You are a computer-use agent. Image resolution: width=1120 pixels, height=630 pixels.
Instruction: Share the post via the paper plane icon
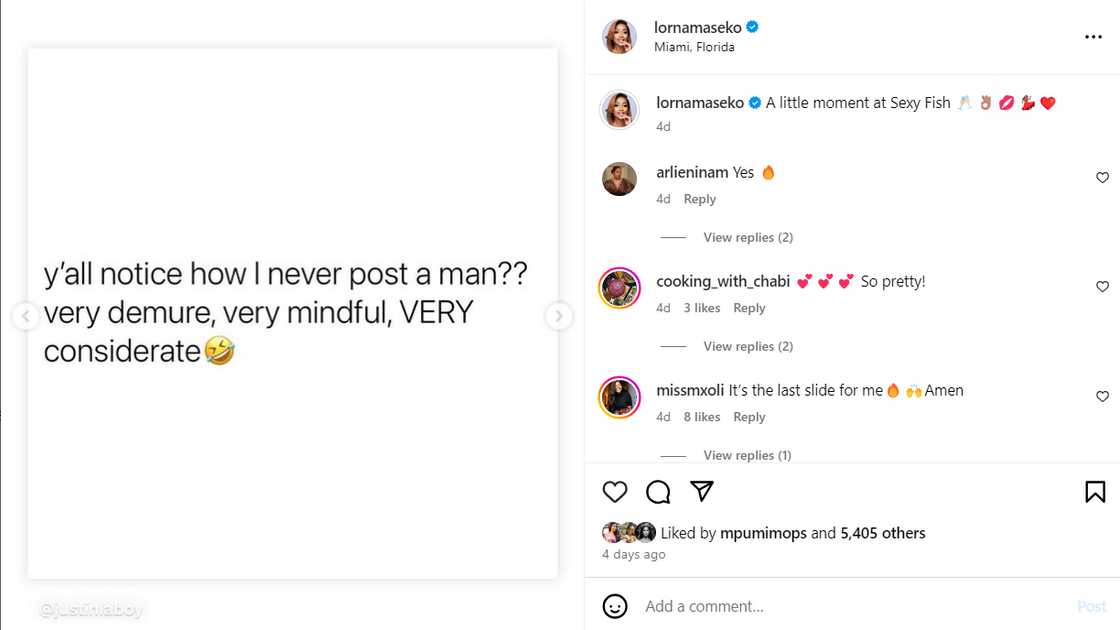(x=702, y=491)
